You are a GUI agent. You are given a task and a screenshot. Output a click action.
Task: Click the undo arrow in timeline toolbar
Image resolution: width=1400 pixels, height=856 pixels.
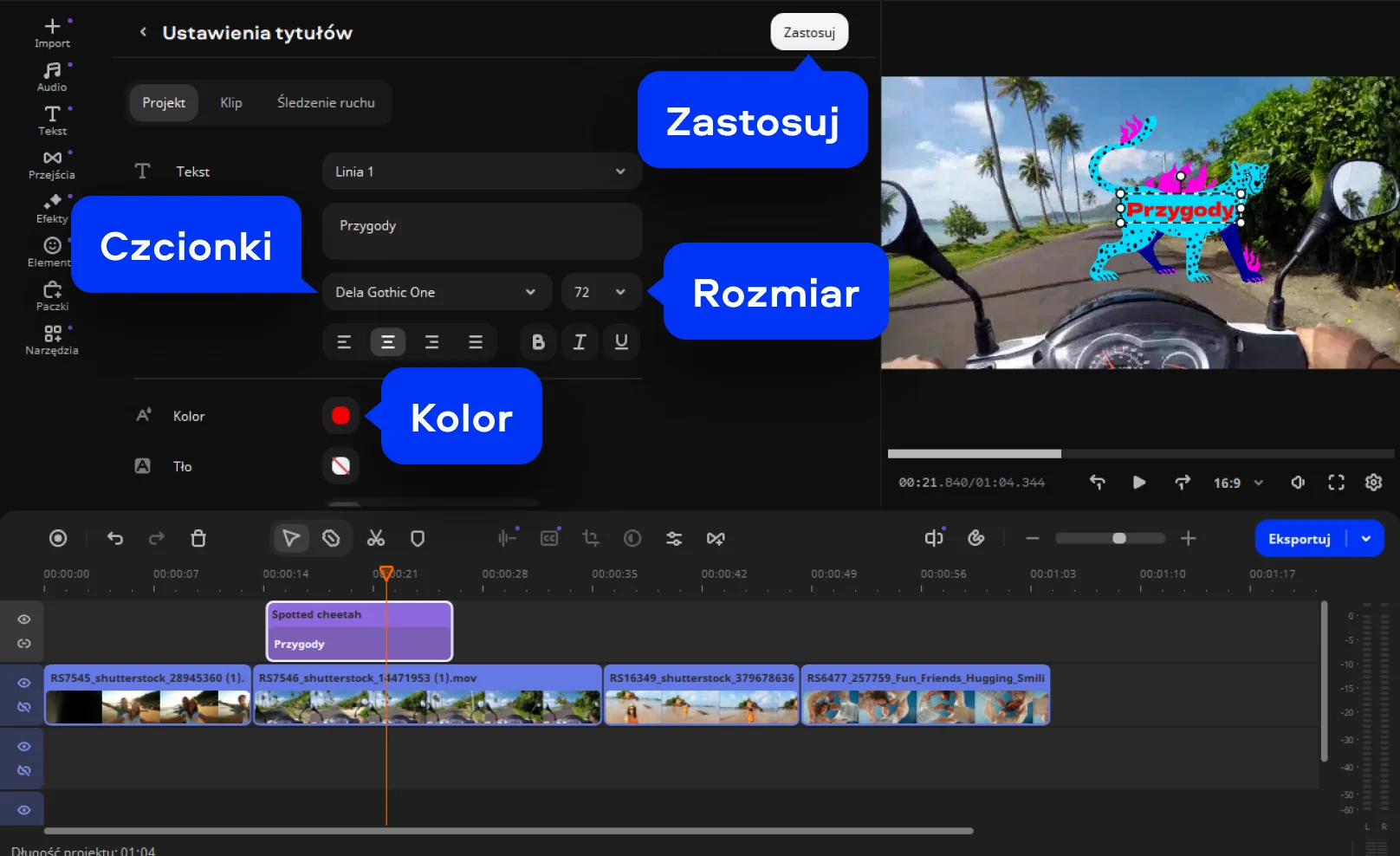pos(115,538)
